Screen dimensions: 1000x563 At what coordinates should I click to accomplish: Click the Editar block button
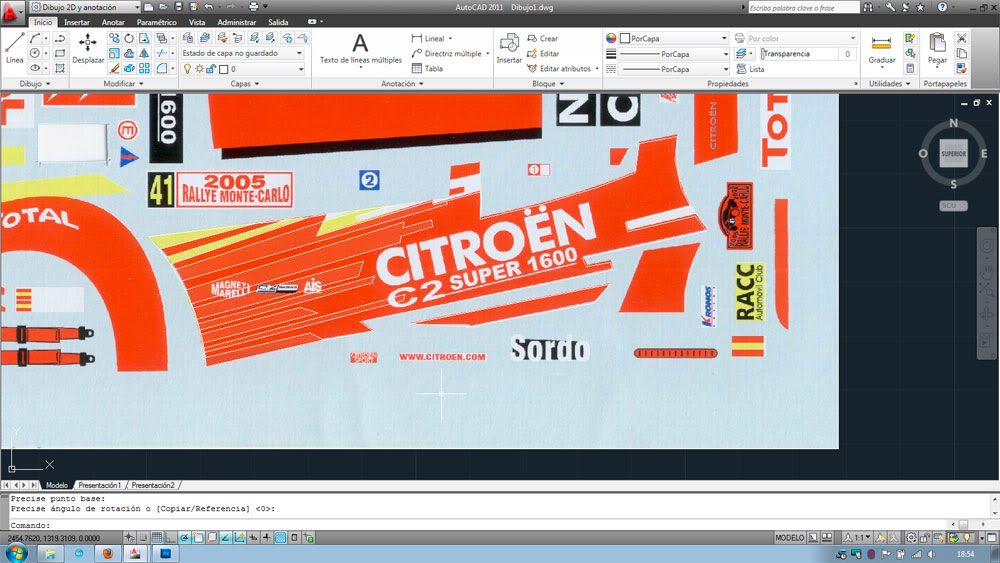(543, 54)
